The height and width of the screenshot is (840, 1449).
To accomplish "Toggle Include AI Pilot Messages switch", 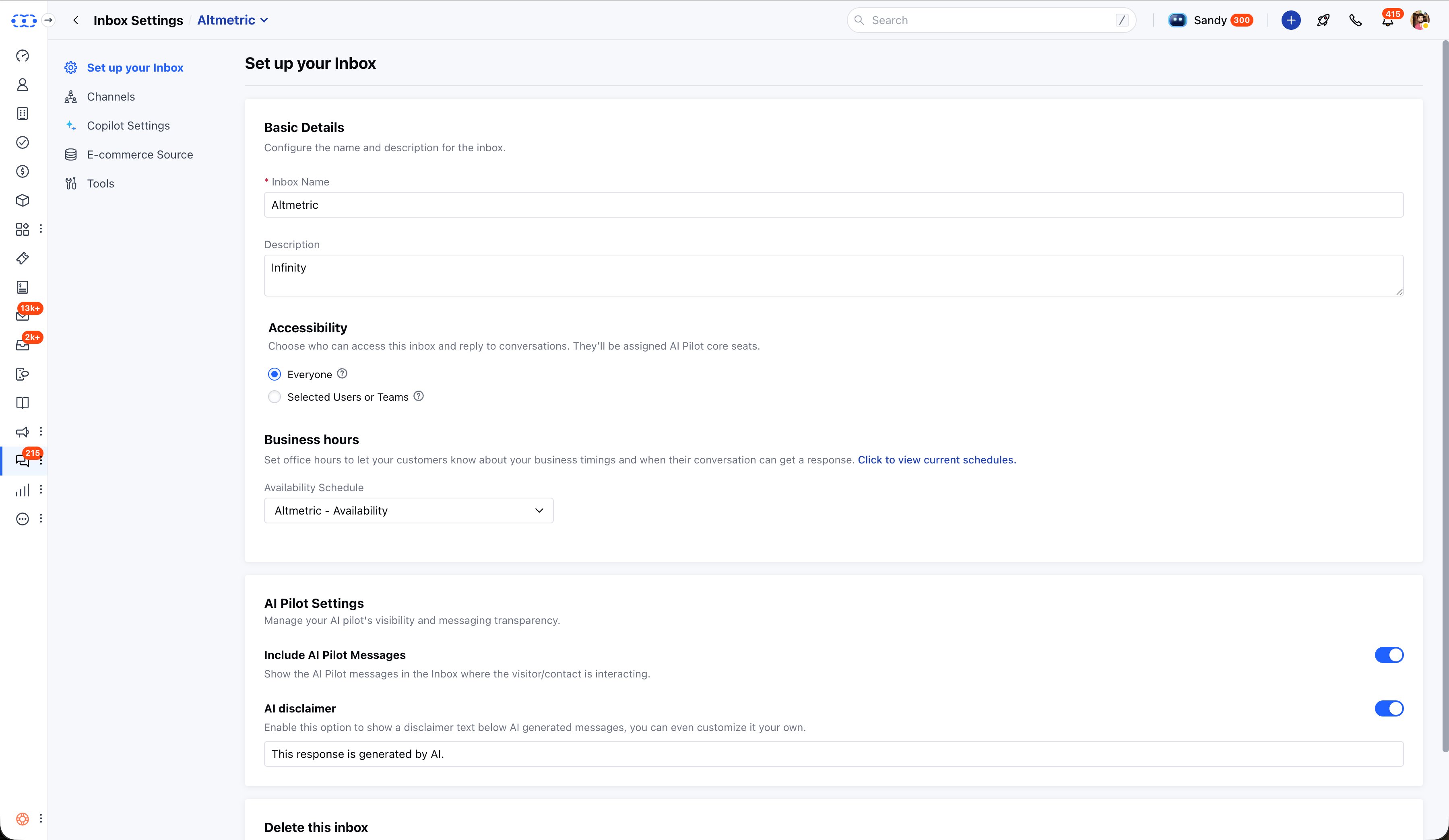I will 1389,655.
